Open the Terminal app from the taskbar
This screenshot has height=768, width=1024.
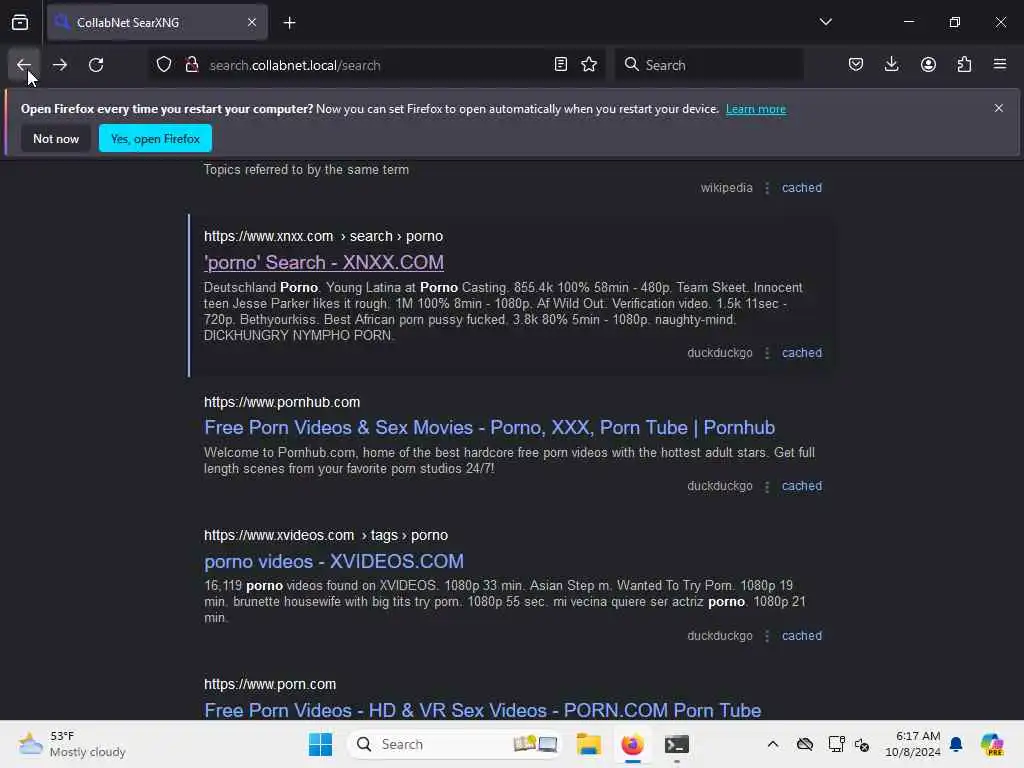[x=677, y=744]
